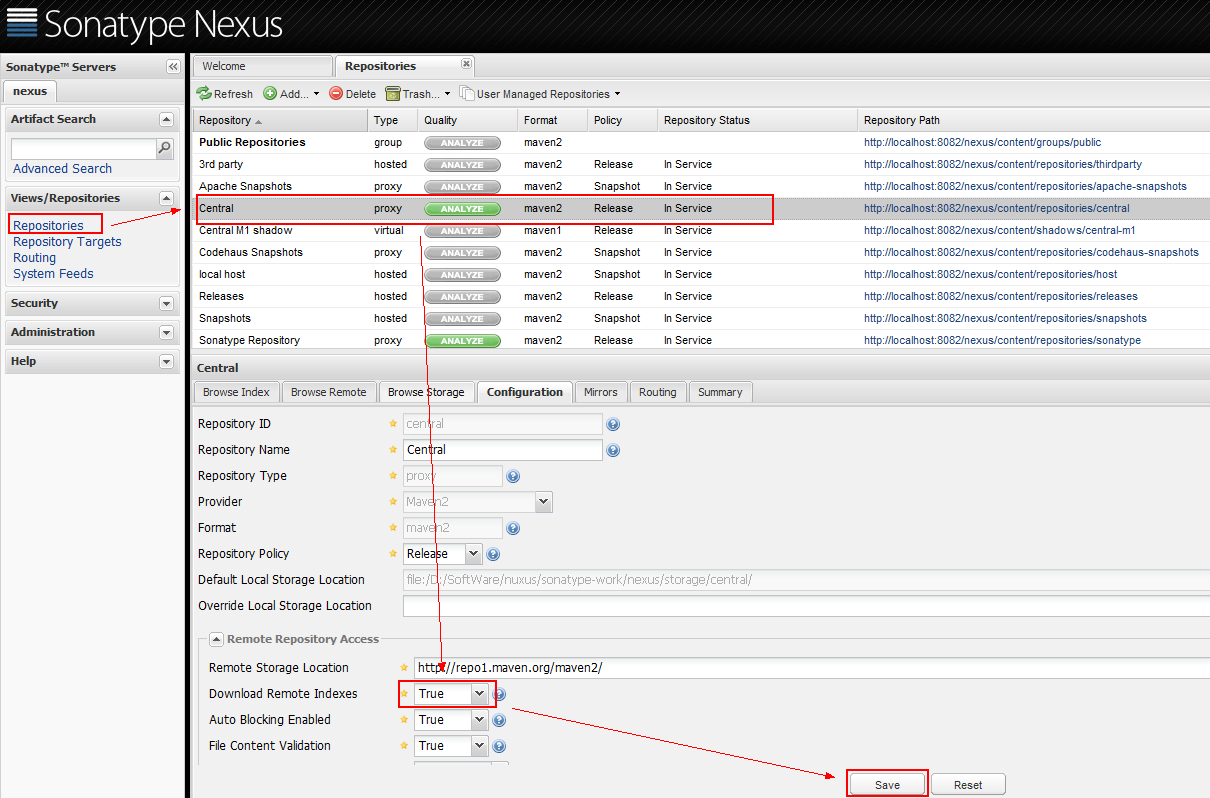Open the User Managed Repositories dropdown
The width and height of the screenshot is (1210, 798).
540,94
